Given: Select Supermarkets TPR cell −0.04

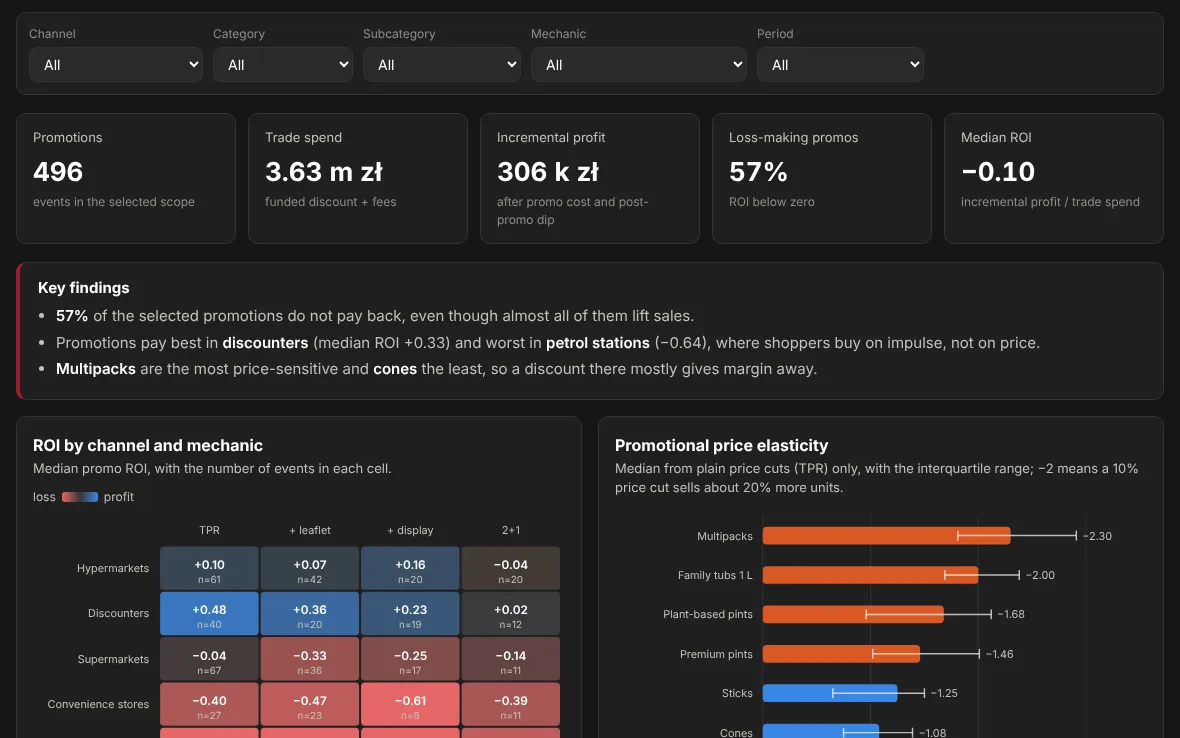Looking at the screenshot, I should coord(209,659).
